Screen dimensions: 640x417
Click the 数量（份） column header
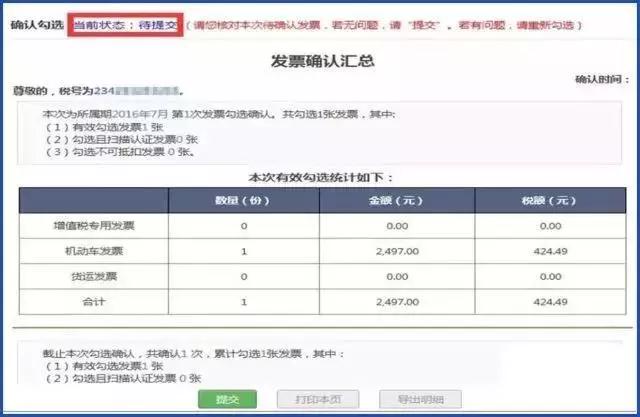[x=242, y=200]
